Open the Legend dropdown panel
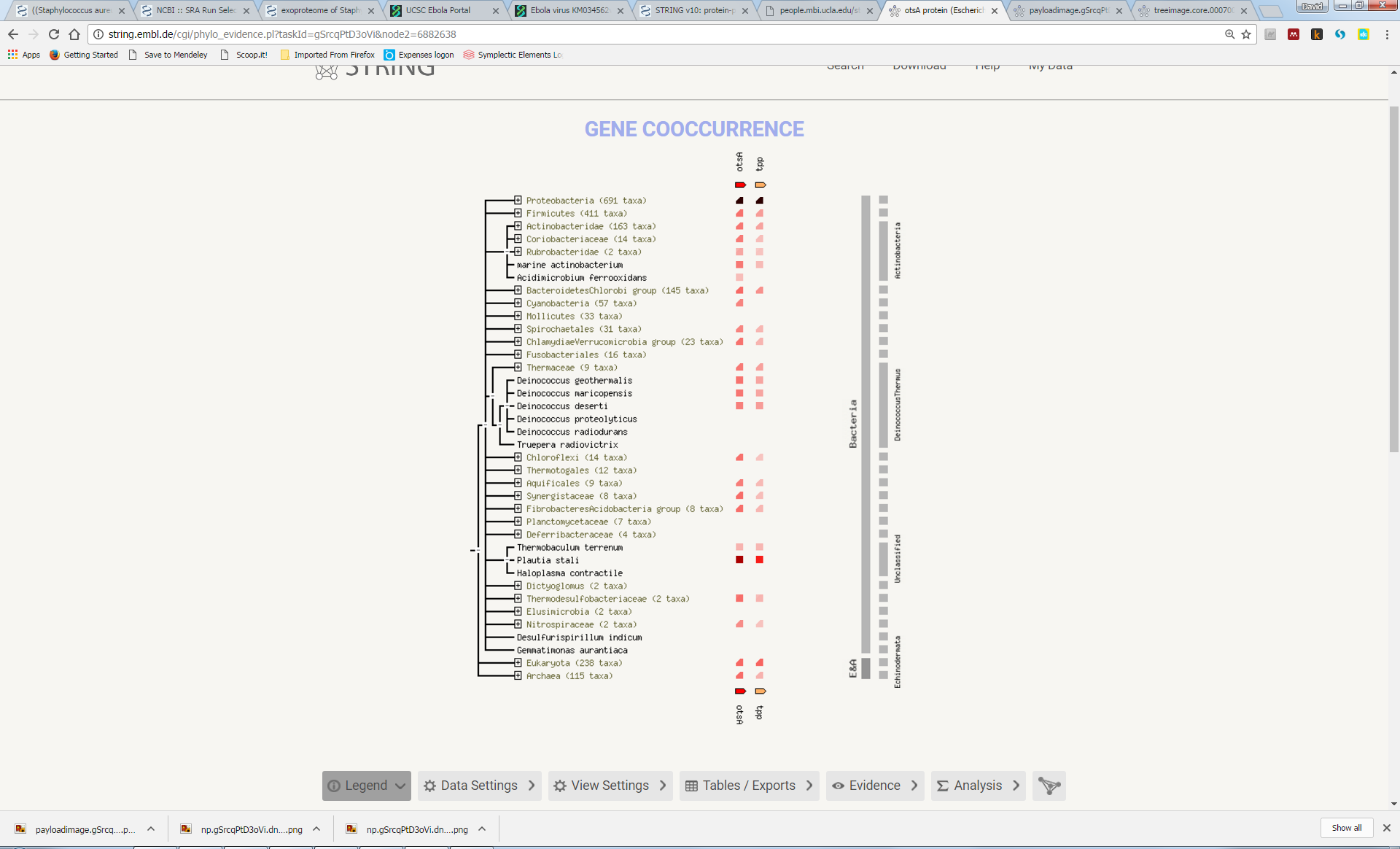Viewport: 1400px width, 849px height. [366, 786]
